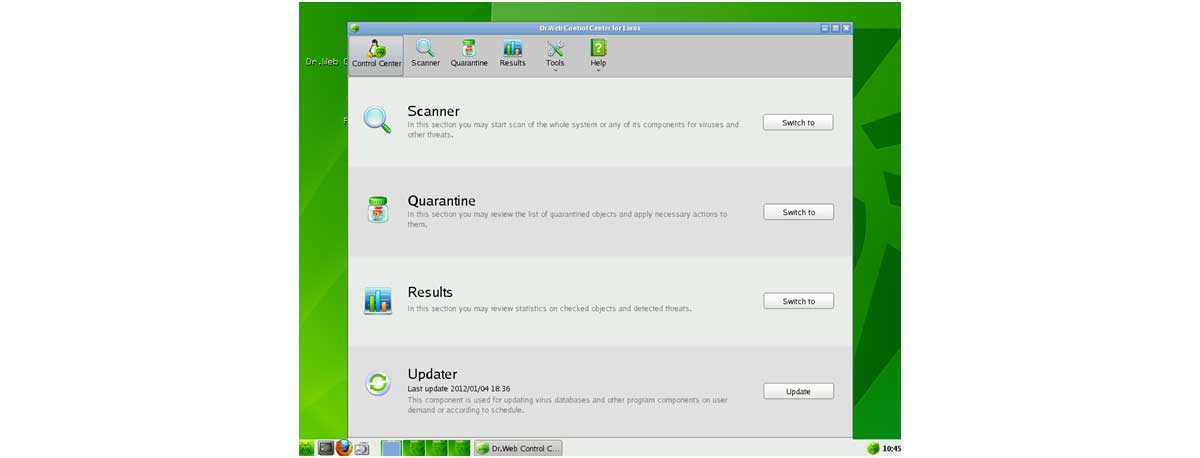Image resolution: width=1200 pixels, height=458 pixels.
Task: Click the Scanner section magnifier icon
Action: pos(377,121)
